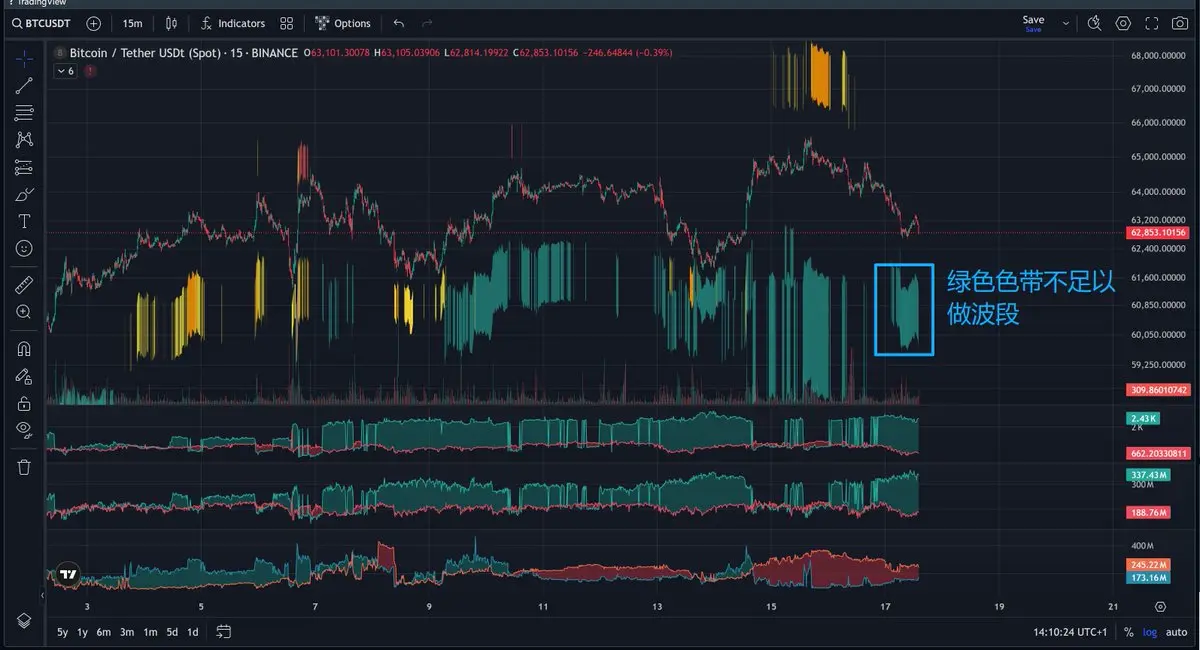The width and height of the screenshot is (1200, 650).
Task: Set the date range to 1m
Action: pos(150,632)
